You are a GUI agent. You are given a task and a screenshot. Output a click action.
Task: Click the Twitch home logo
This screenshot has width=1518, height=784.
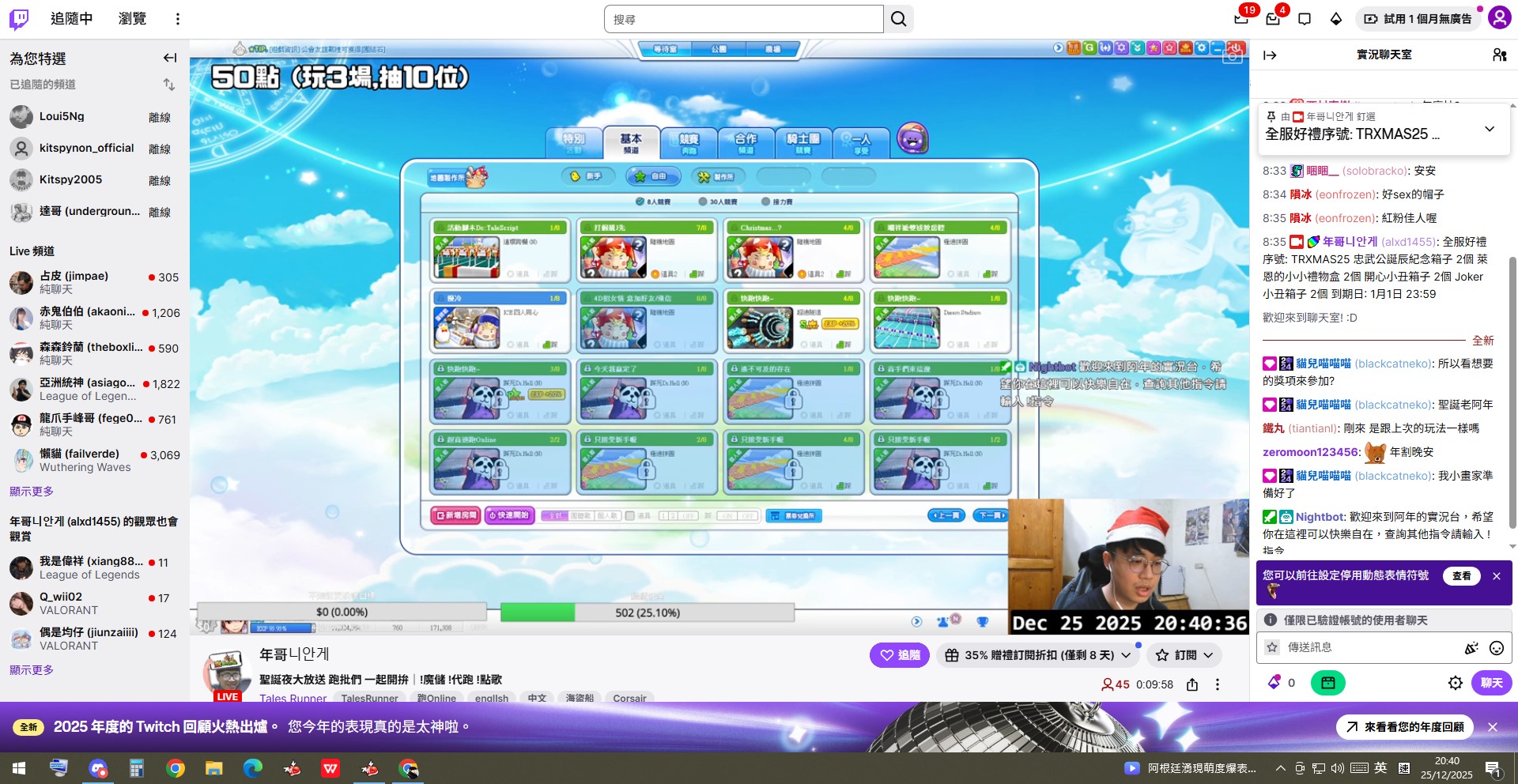pyautogui.click(x=19, y=19)
